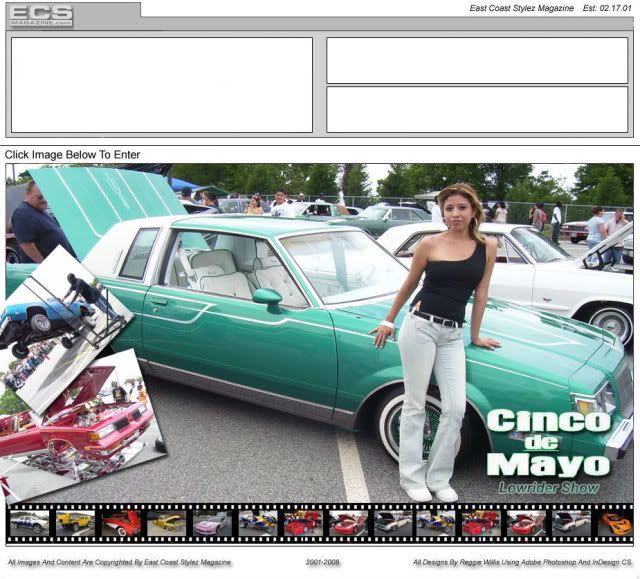The height and width of the screenshot is (579, 640).
Task: Select the yellow truck second filmstrip thumbnail
Action: tap(74, 523)
